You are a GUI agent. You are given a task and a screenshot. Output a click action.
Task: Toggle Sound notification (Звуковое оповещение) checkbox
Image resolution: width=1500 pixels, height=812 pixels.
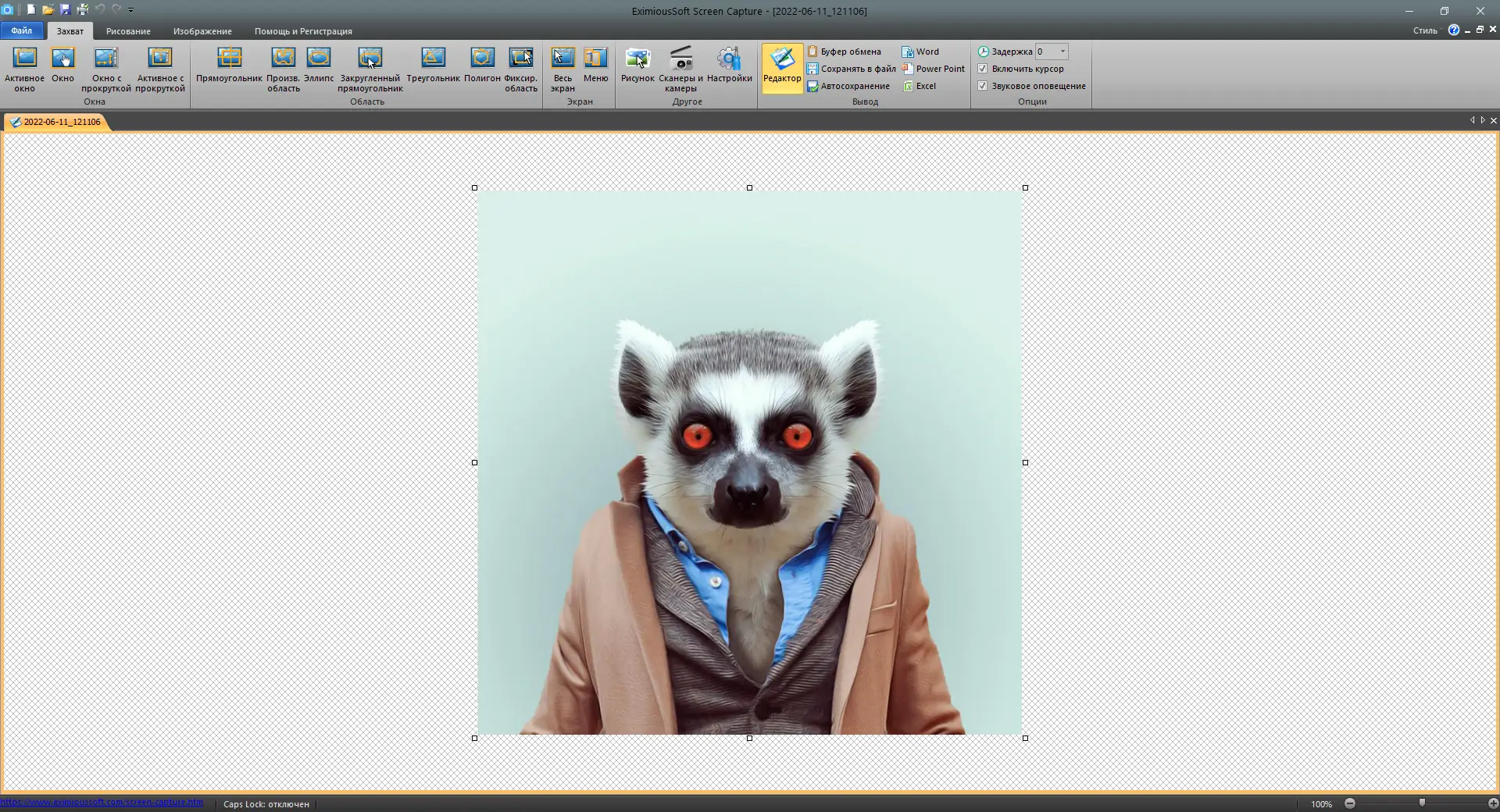pyautogui.click(x=983, y=86)
